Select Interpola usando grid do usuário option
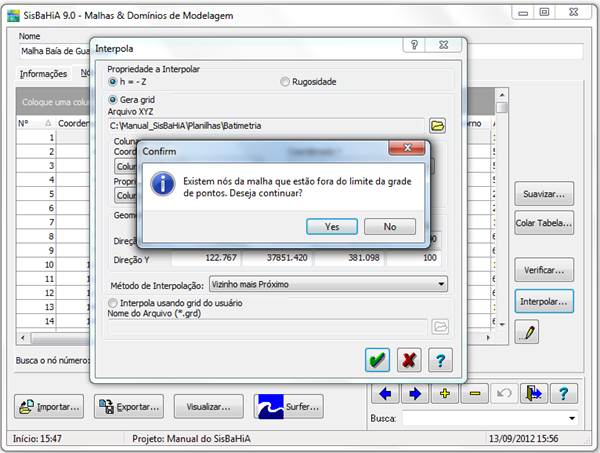This screenshot has width=600, height=453. tap(112, 303)
